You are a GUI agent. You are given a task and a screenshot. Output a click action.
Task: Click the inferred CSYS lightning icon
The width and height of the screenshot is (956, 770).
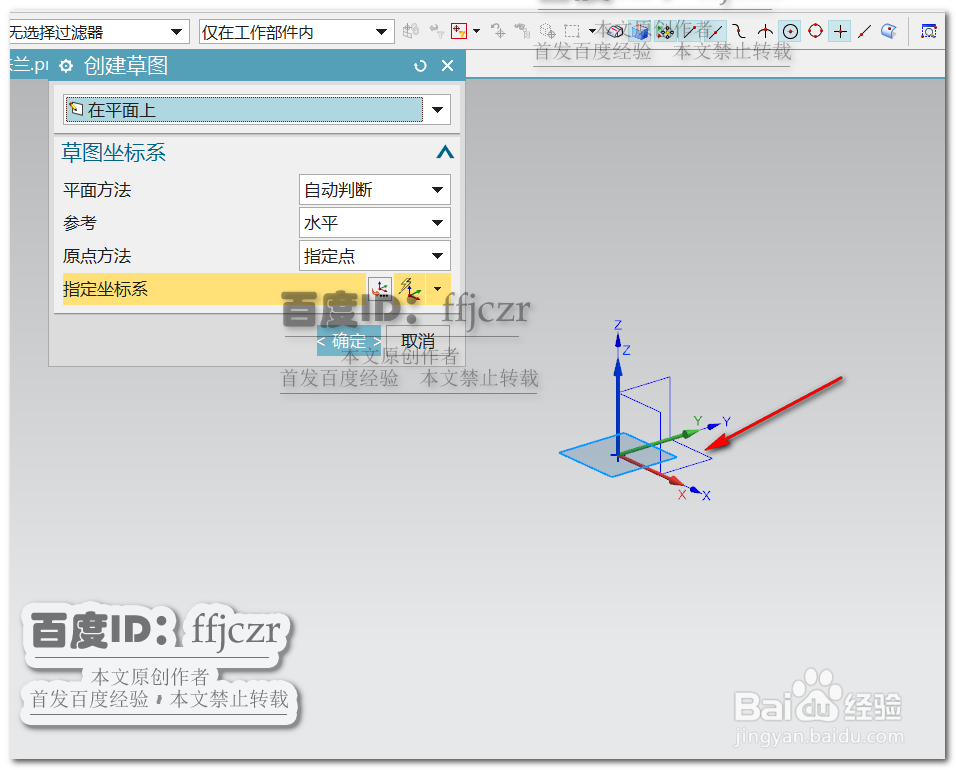(410, 288)
